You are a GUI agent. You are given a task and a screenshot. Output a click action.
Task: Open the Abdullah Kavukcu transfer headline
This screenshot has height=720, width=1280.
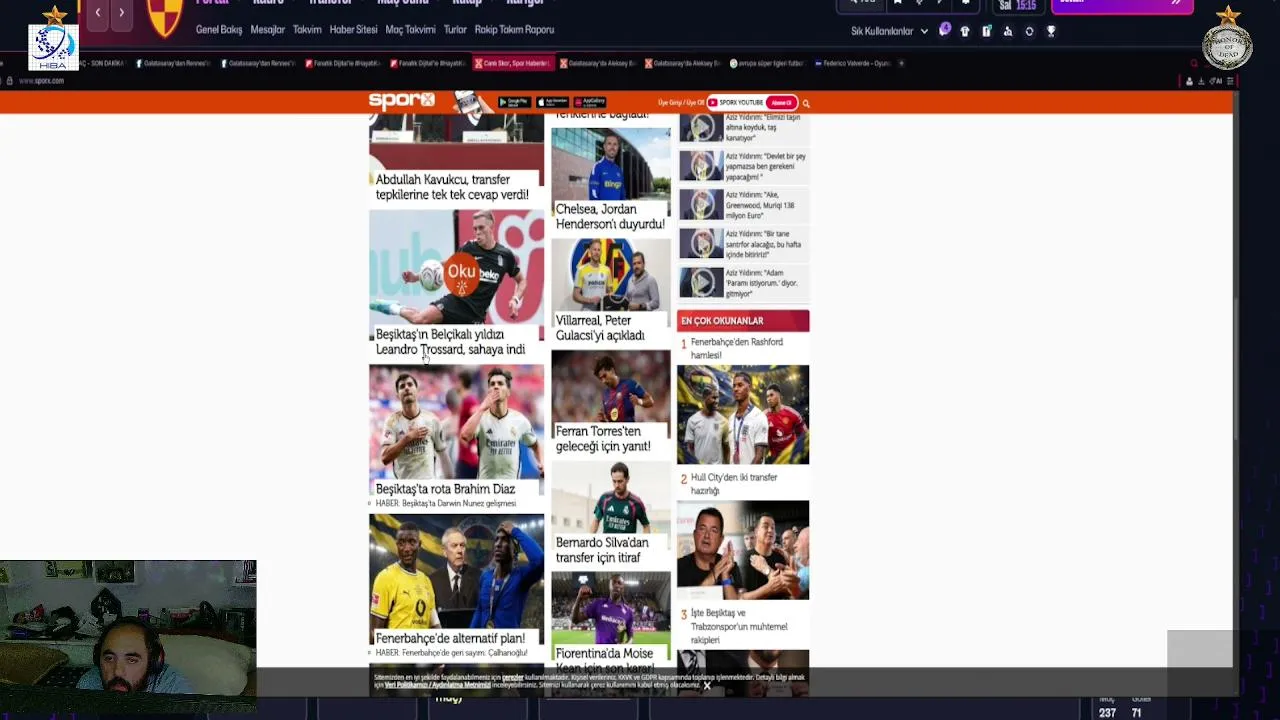(x=452, y=187)
